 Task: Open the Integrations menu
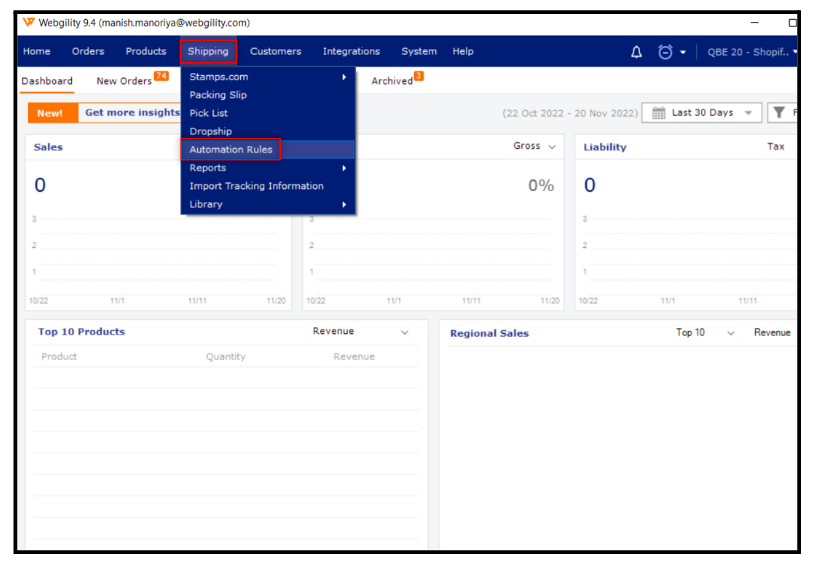click(x=351, y=52)
